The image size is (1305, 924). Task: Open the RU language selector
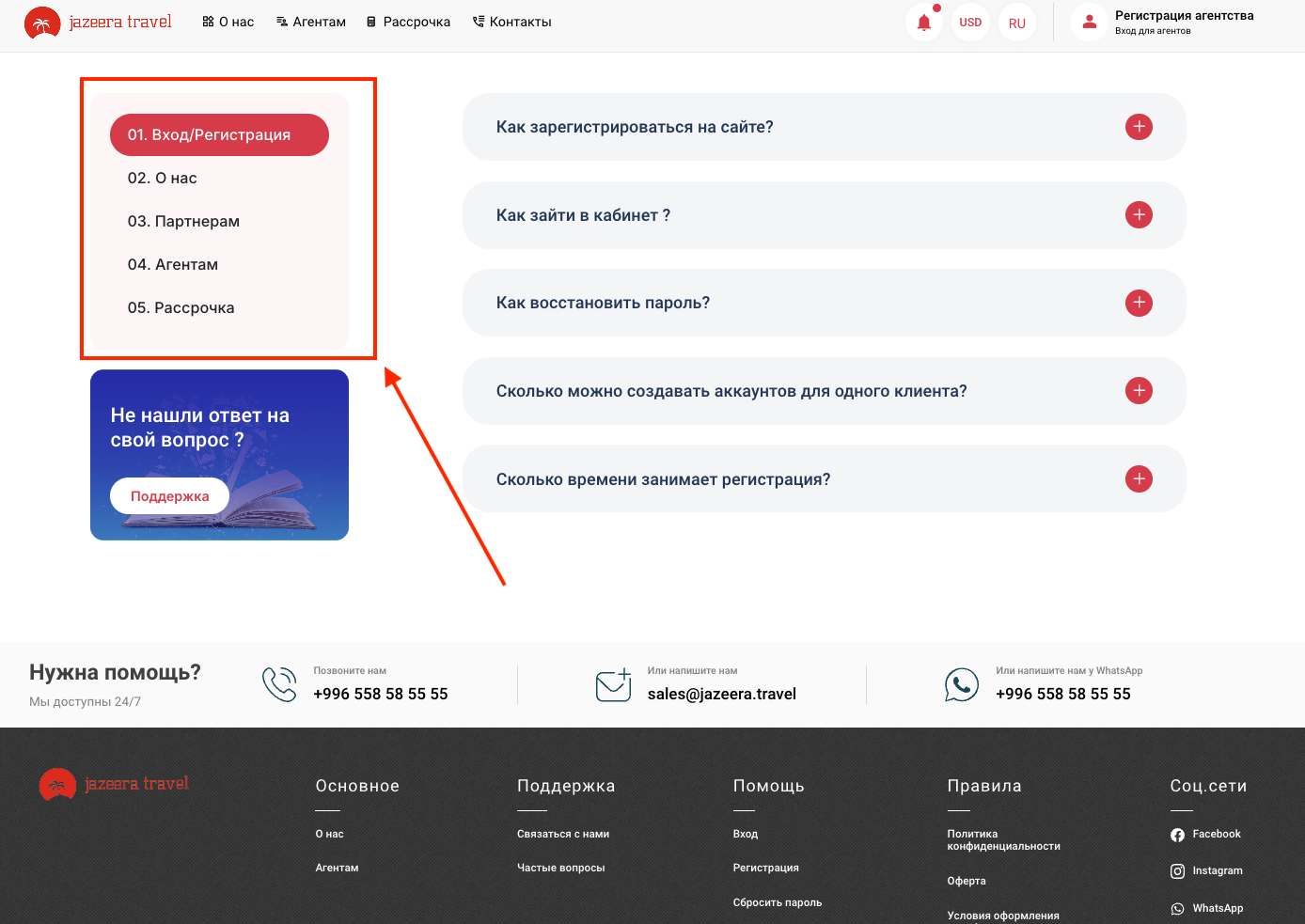pyautogui.click(x=1016, y=23)
